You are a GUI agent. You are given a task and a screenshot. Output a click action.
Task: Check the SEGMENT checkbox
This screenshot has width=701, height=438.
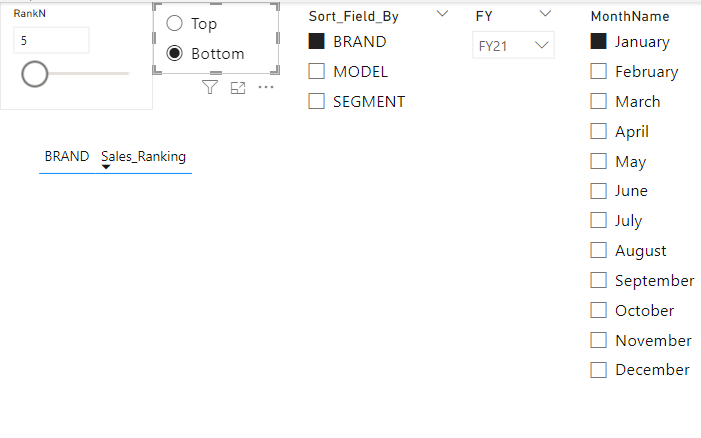[317, 101]
